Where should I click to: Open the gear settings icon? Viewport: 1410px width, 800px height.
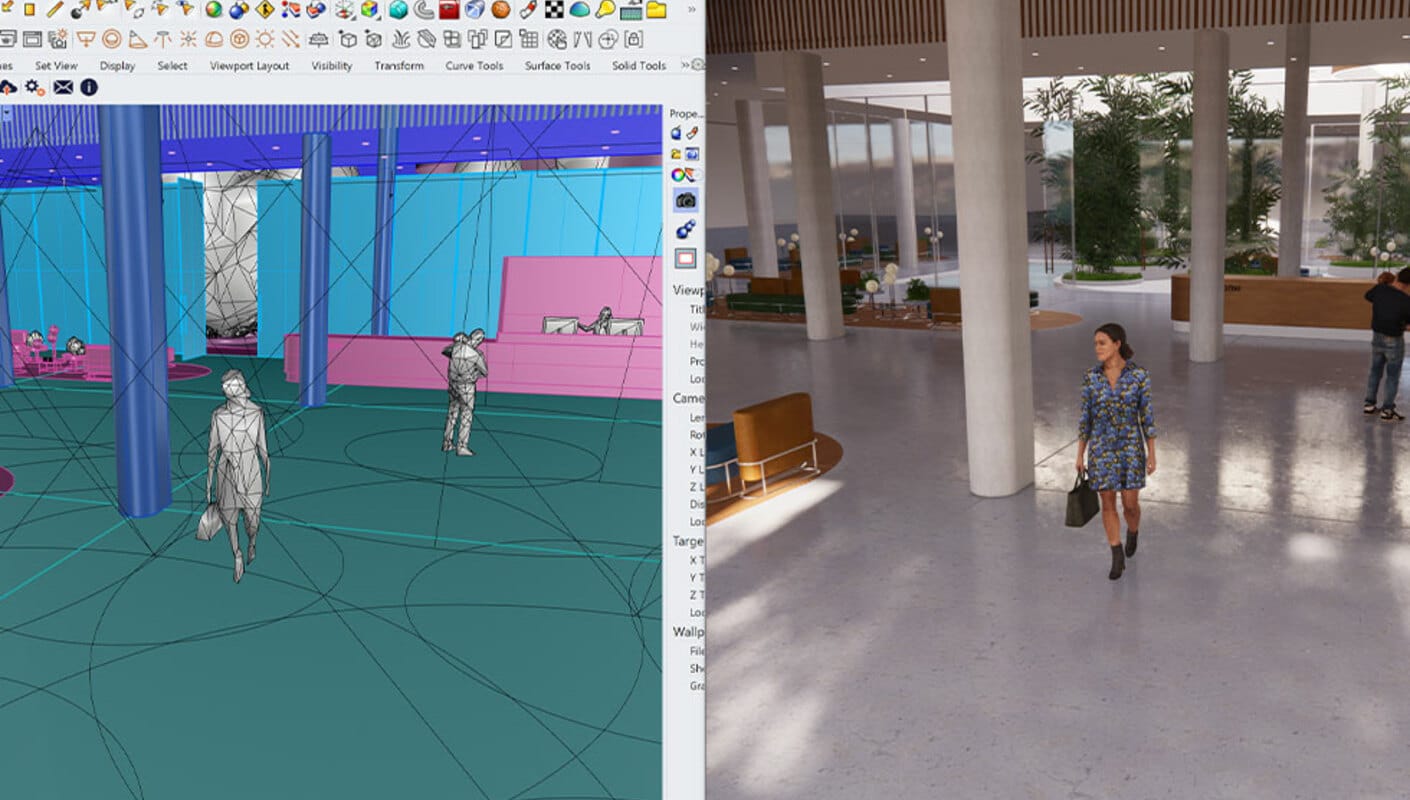34,88
